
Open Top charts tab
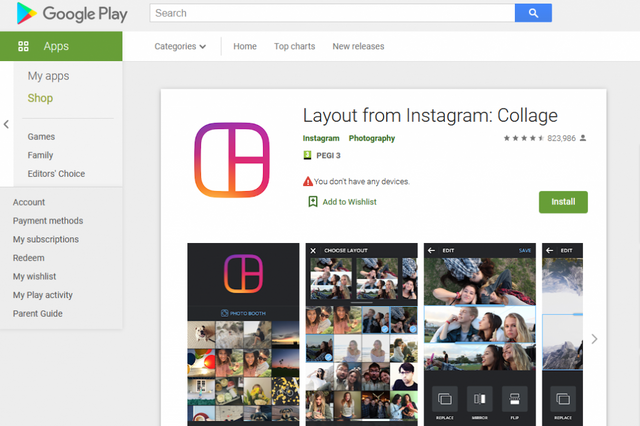coord(295,47)
